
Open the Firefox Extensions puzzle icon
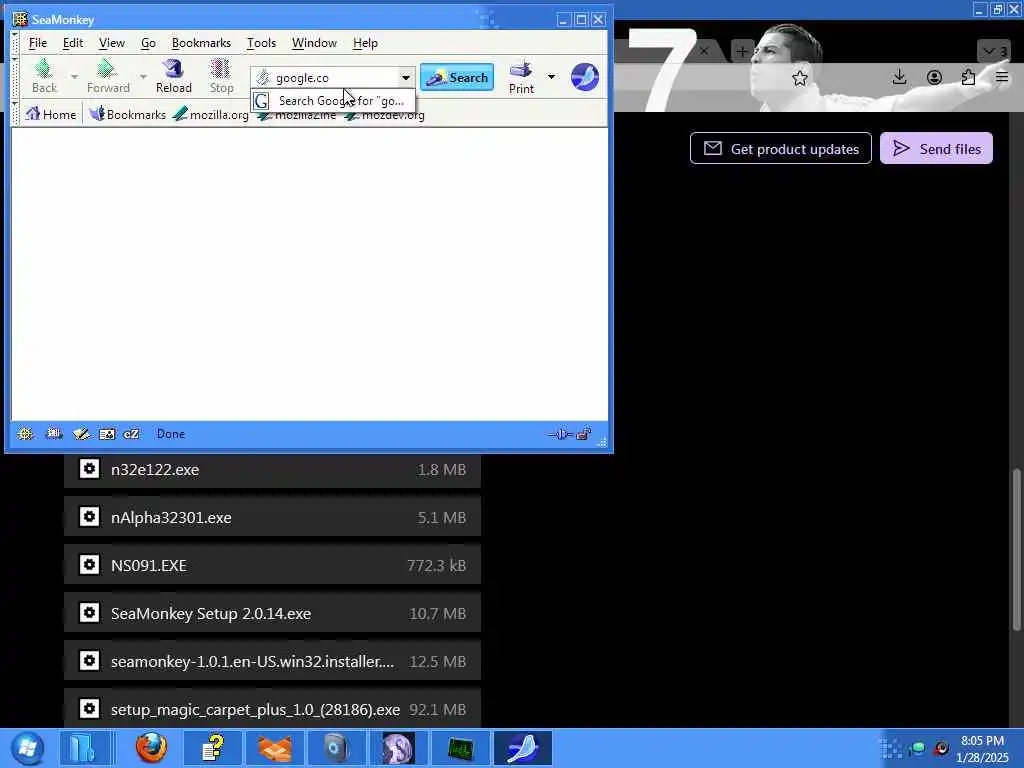(x=968, y=78)
